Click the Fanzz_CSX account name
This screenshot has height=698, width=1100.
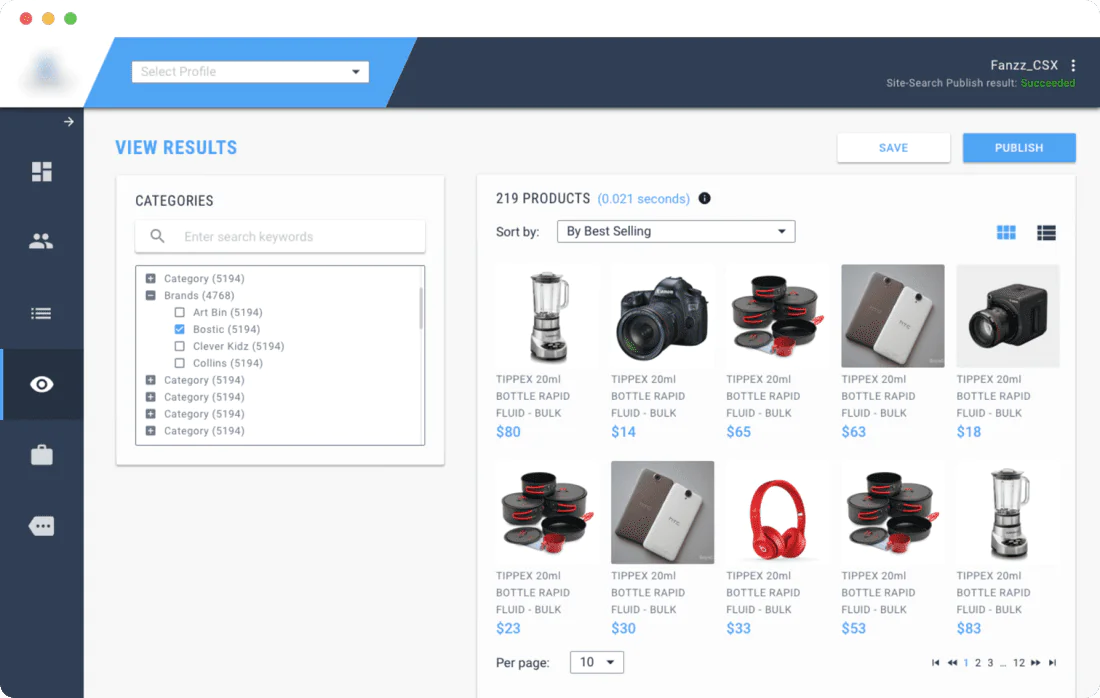[x=1024, y=65]
